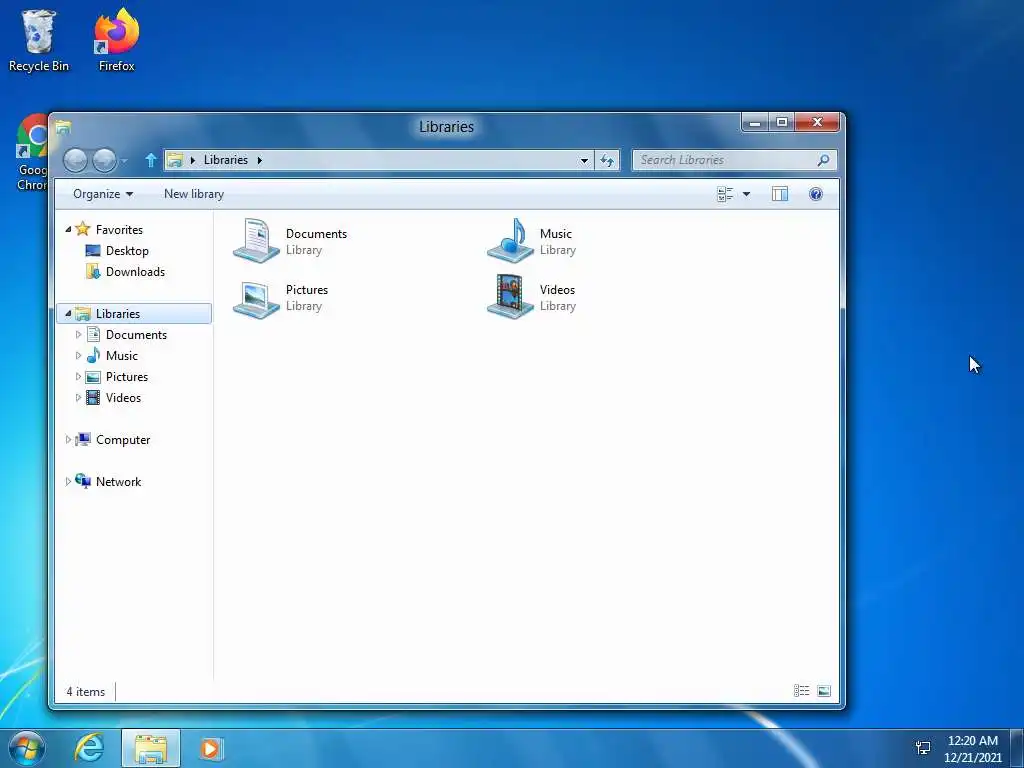Expand the Music tree node

[x=78, y=356]
